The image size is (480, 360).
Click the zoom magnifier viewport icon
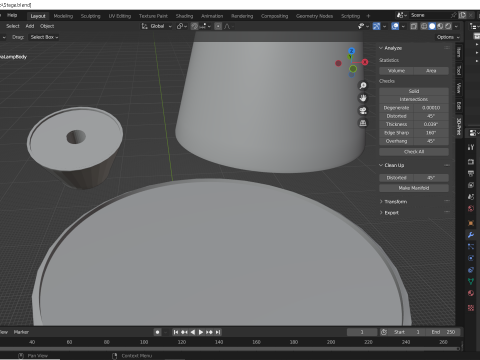pyautogui.click(x=363, y=86)
